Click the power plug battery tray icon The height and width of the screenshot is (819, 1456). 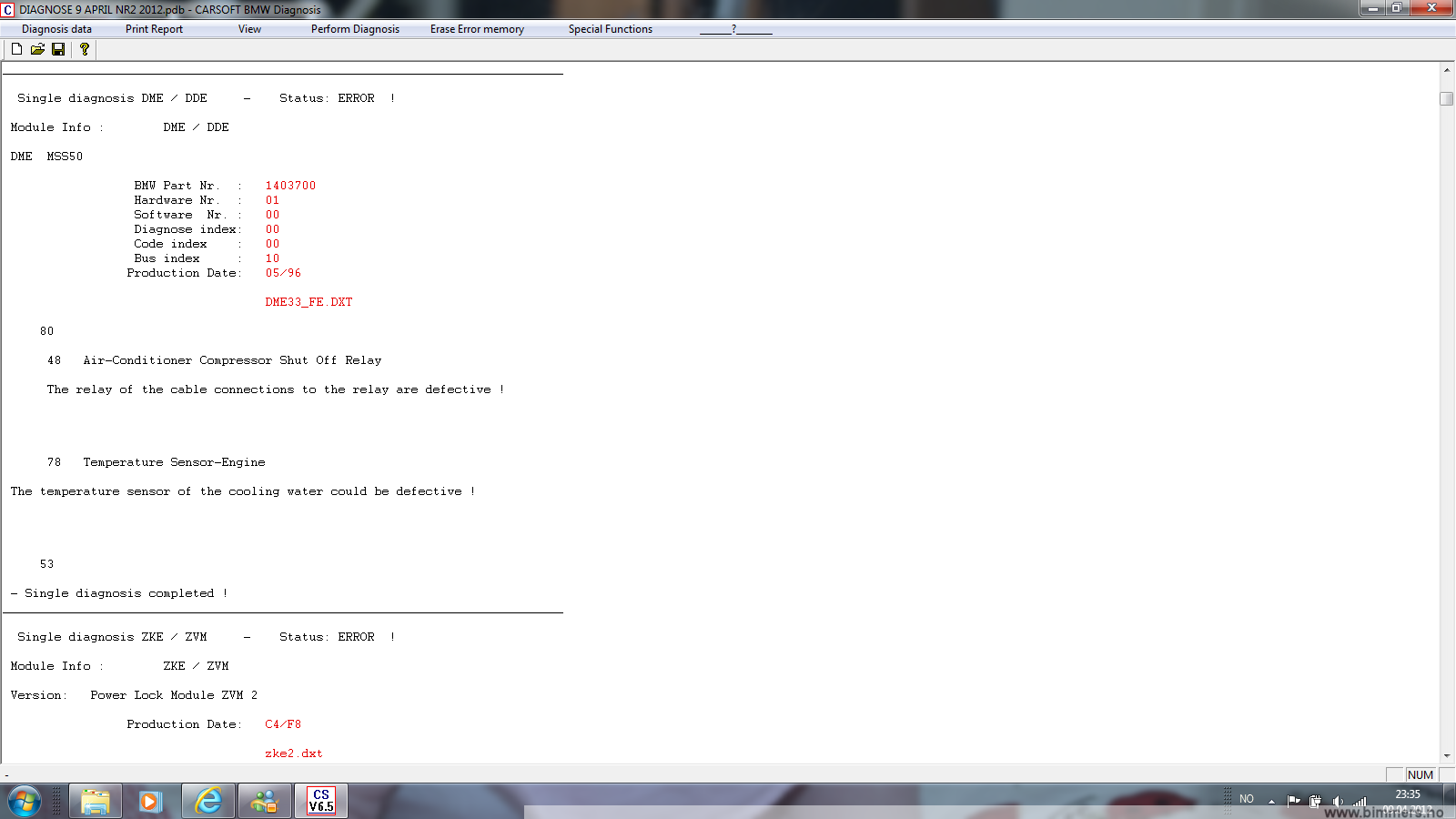coord(1315,801)
